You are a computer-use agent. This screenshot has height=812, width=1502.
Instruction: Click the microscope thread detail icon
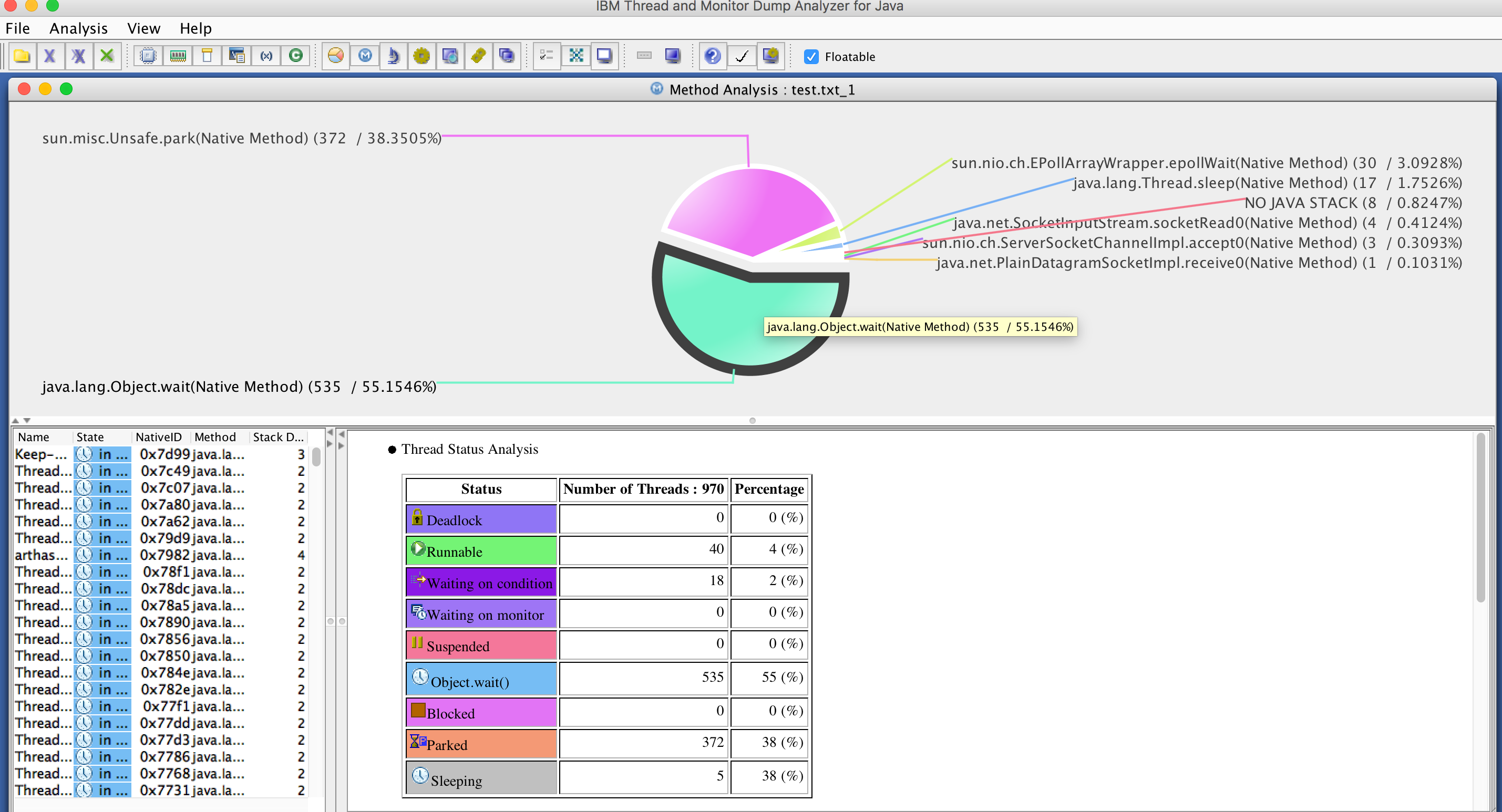point(394,56)
